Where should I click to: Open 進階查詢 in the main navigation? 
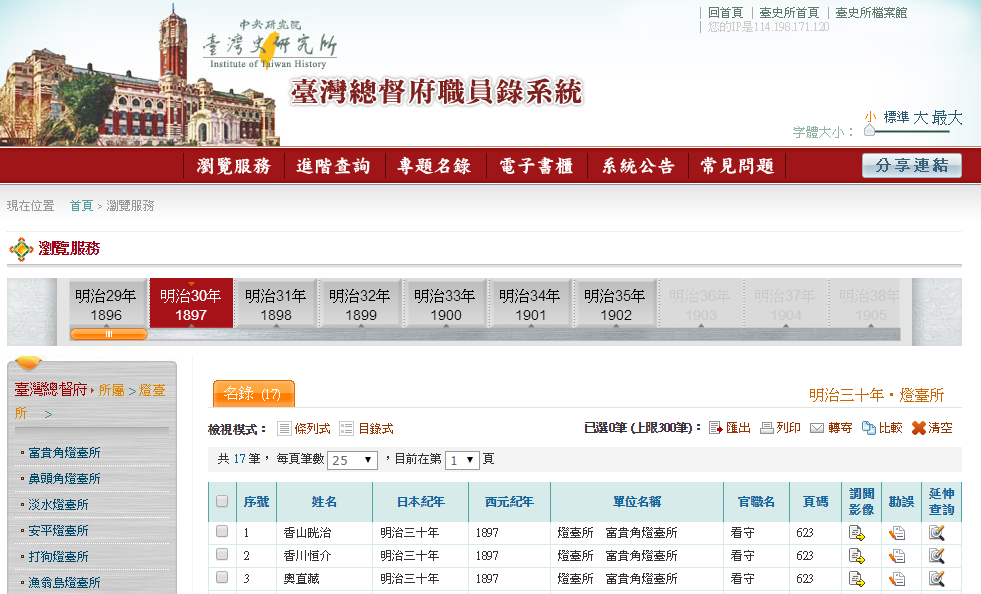[333, 166]
